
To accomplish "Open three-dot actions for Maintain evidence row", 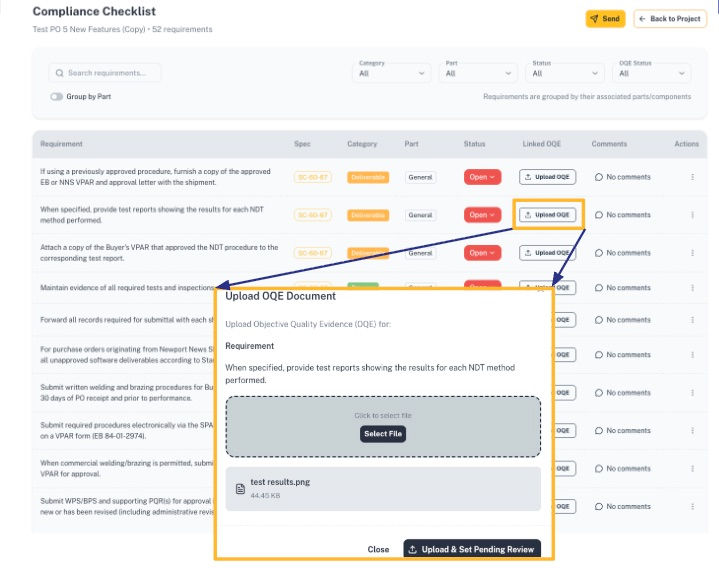I will [x=692, y=288].
